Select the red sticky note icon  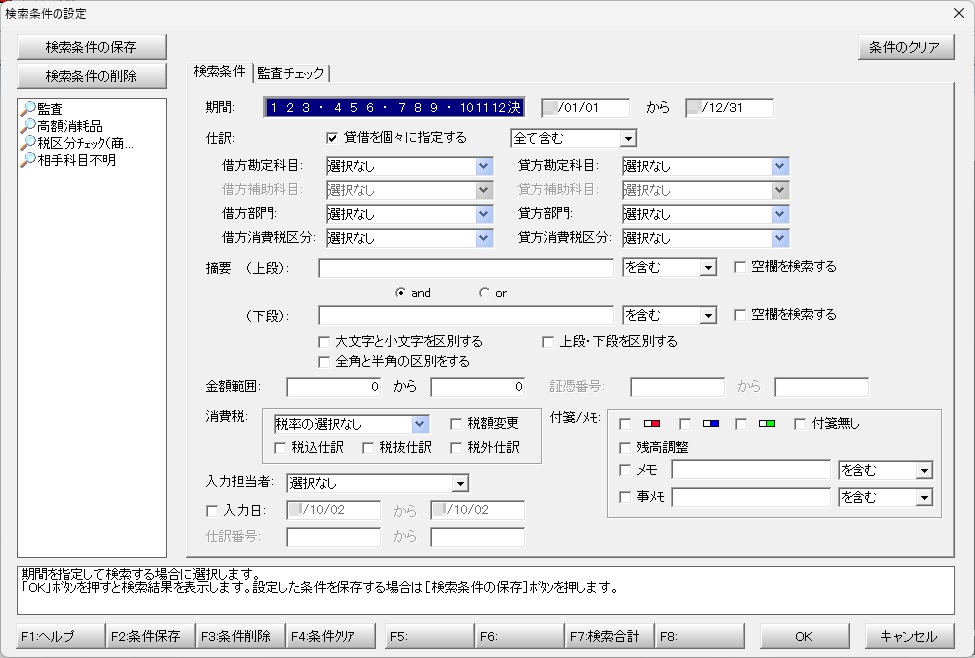click(652, 424)
